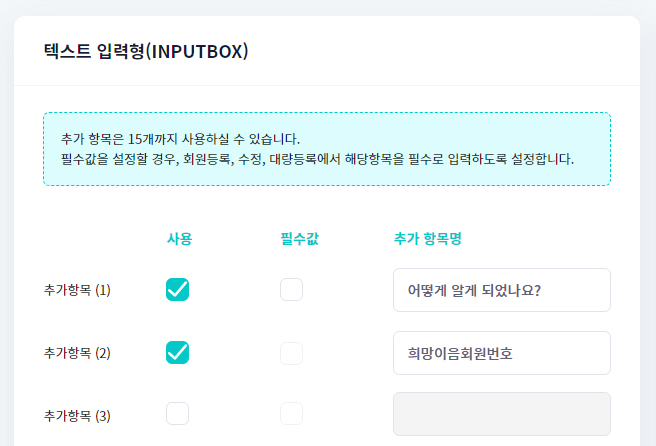Click the '텍스트 입력형(INPUTBOX)' section title

tap(146, 51)
